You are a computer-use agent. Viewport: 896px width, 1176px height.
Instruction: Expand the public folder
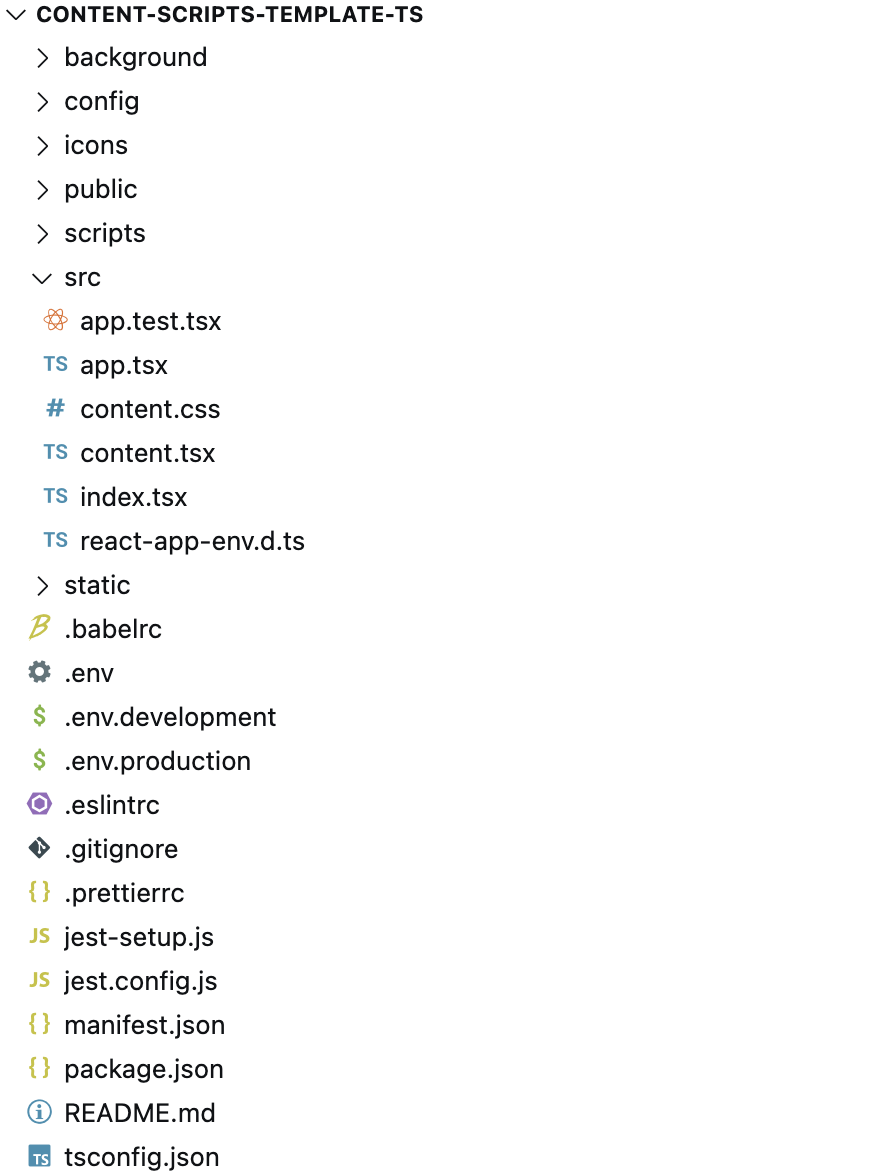pyautogui.click(x=42, y=189)
